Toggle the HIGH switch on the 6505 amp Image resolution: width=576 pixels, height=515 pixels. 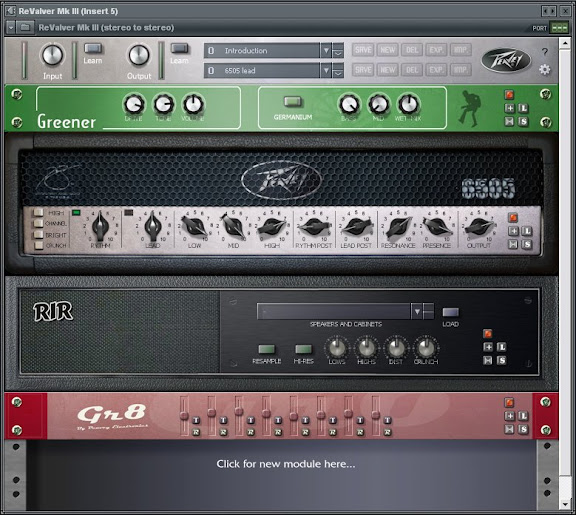point(38,213)
